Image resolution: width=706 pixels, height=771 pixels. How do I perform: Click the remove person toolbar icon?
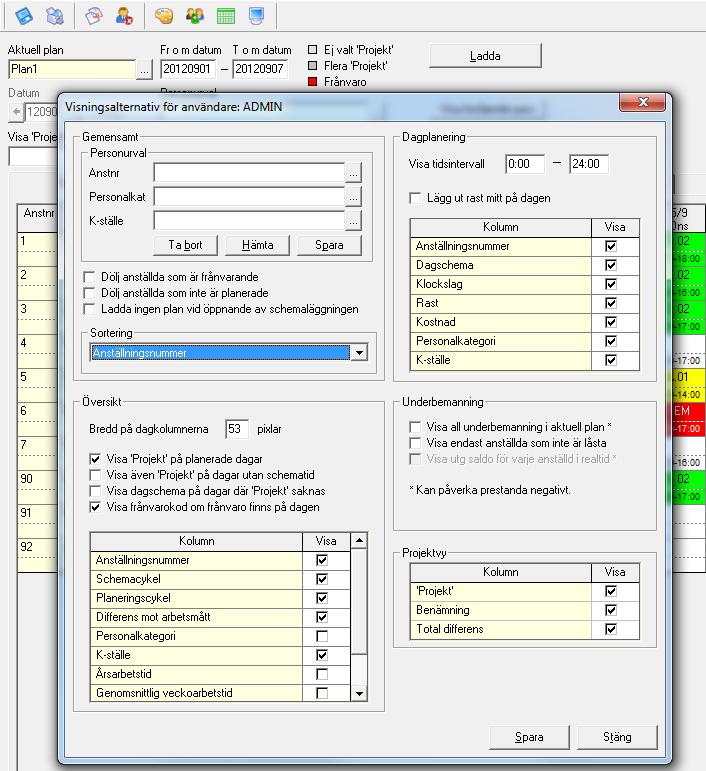pyautogui.click(x=124, y=16)
